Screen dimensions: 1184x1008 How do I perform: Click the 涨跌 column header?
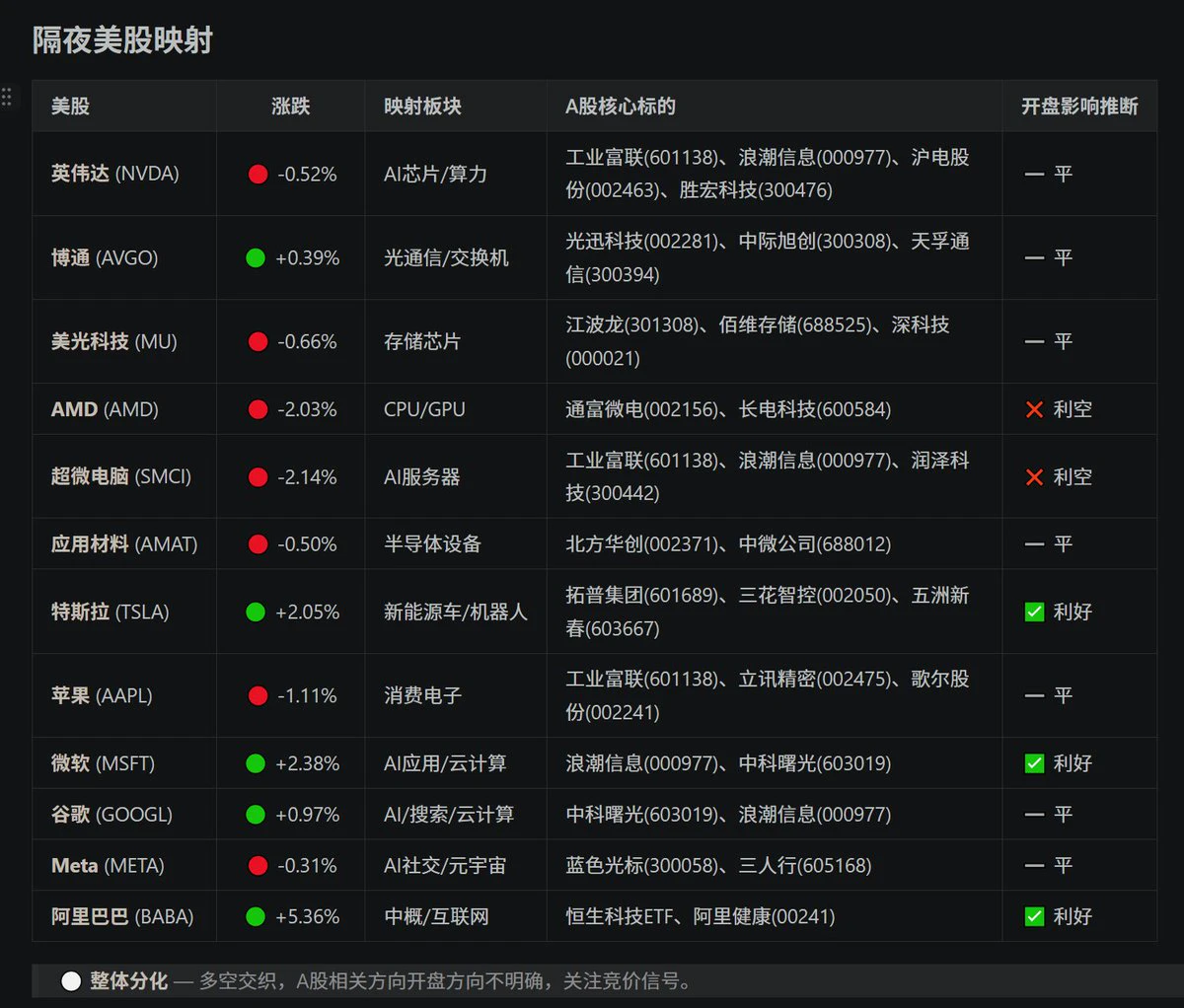pyautogui.click(x=291, y=107)
